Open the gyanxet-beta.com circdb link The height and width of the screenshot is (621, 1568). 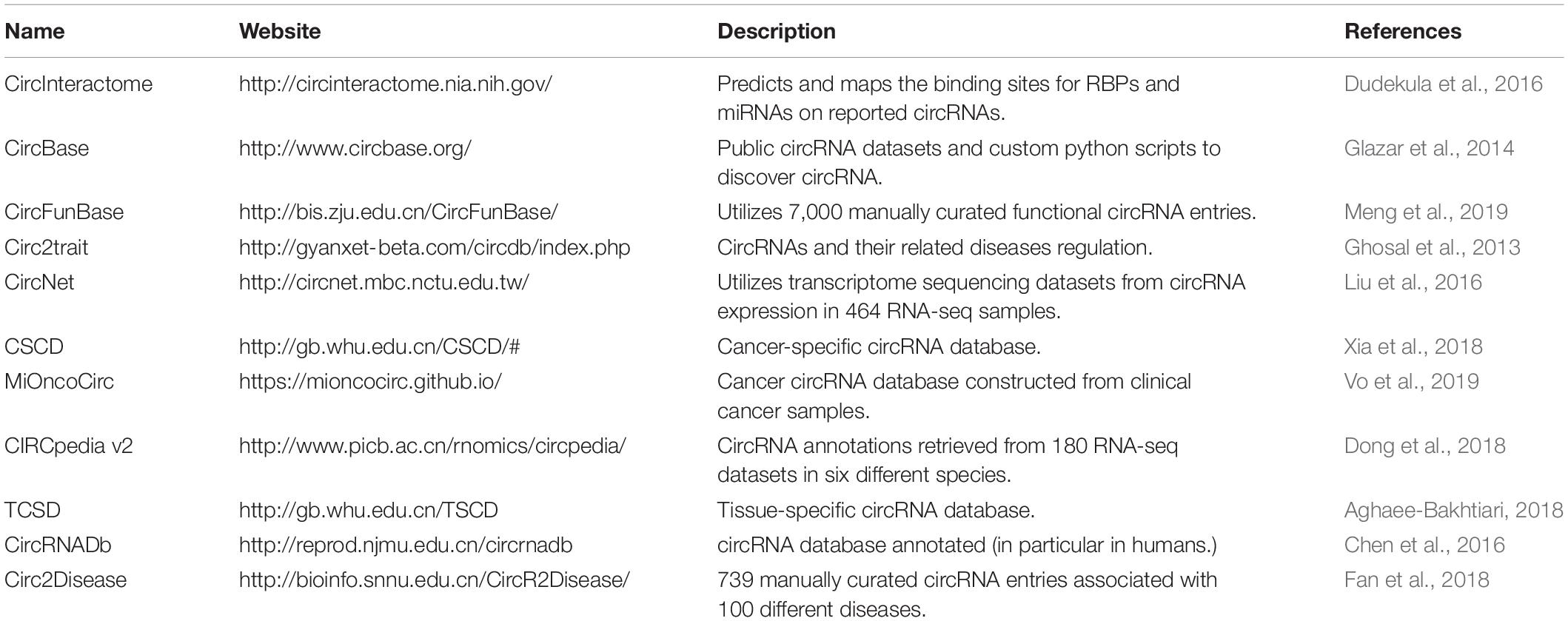[435, 247]
